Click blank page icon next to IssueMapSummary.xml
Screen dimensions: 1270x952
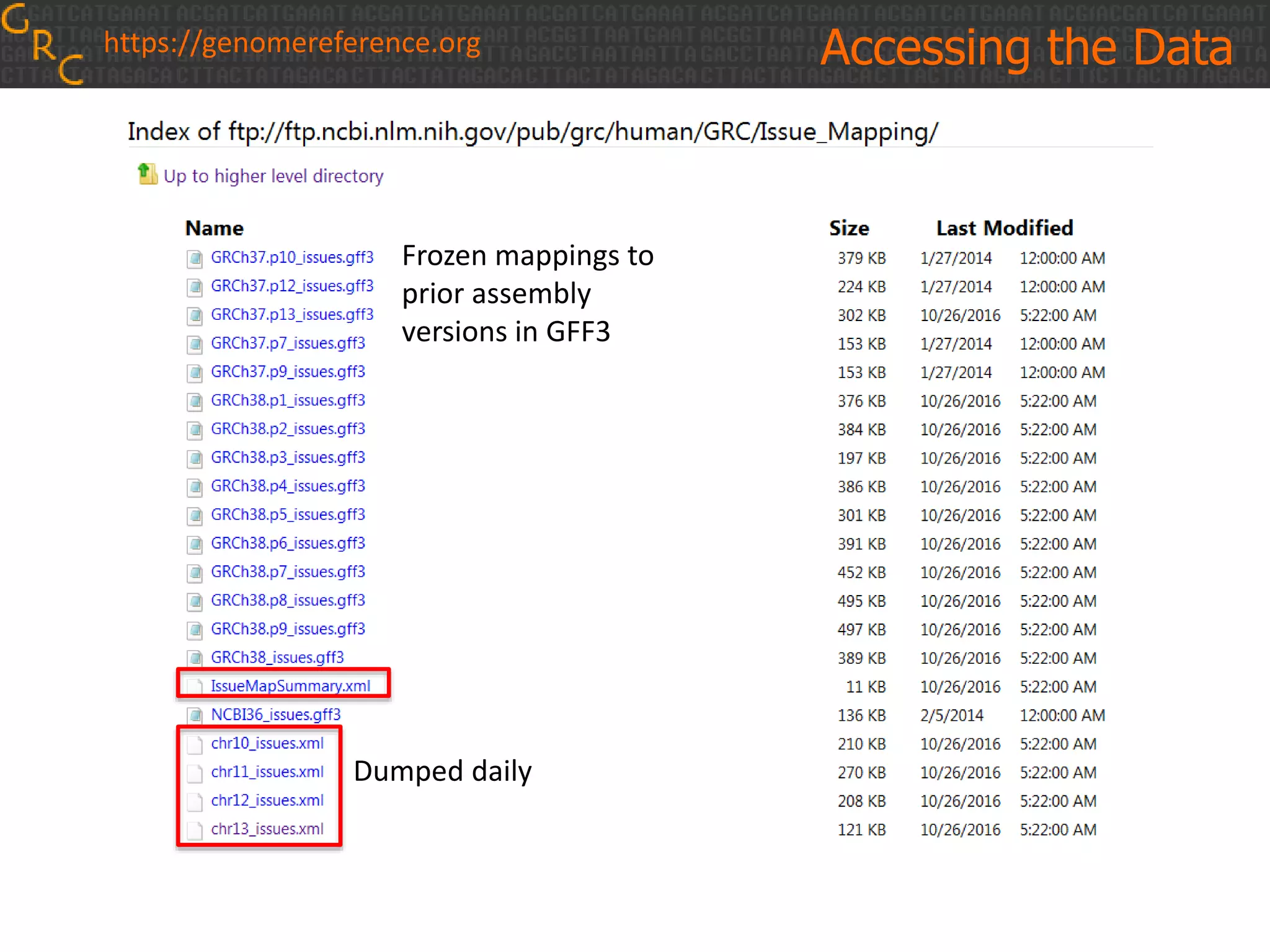pos(195,686)
